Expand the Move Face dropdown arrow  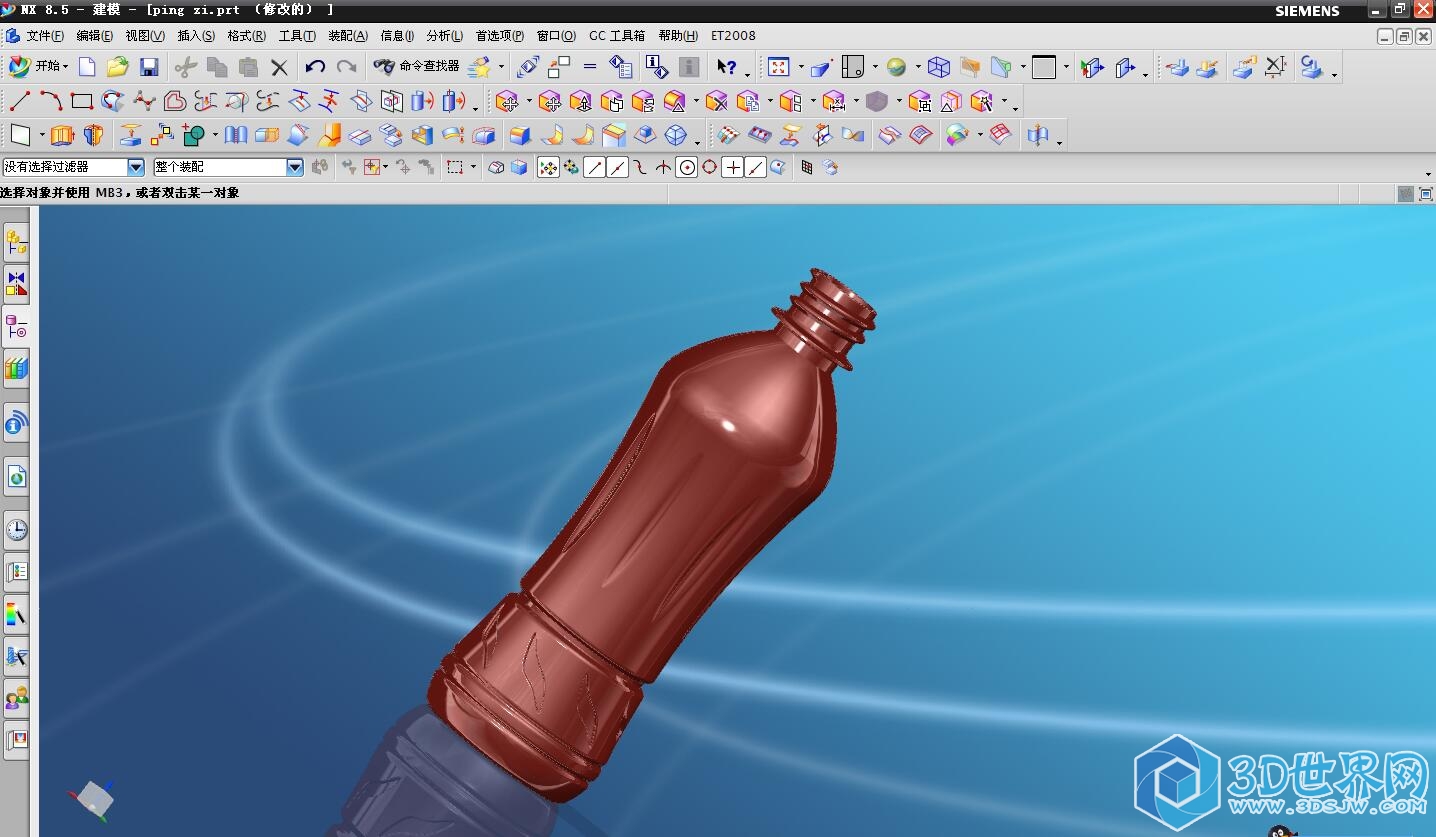point(529,101)
